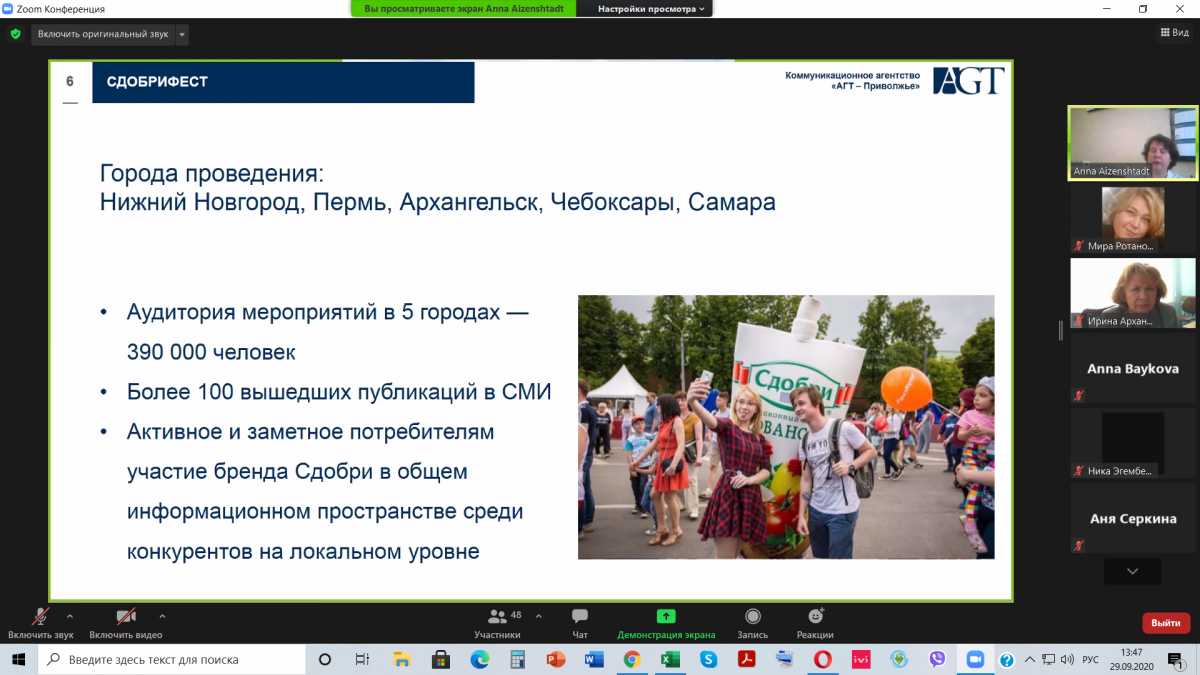Open Calculator from taskbar

tap(517, 660)
